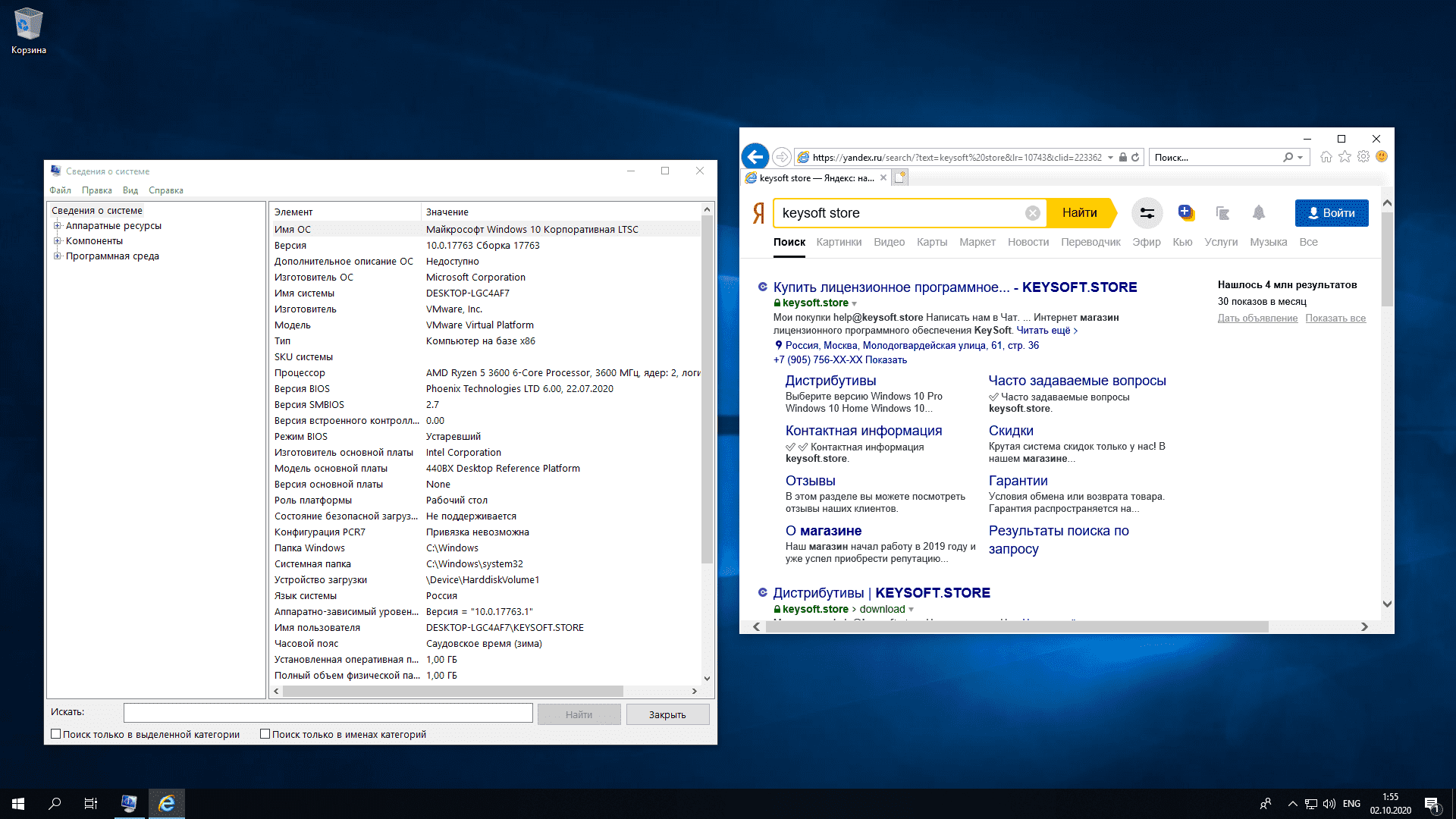Expand Компоненты tree node
The image size is (1456, 819).
pyautogui.click(x=57, y=240)
